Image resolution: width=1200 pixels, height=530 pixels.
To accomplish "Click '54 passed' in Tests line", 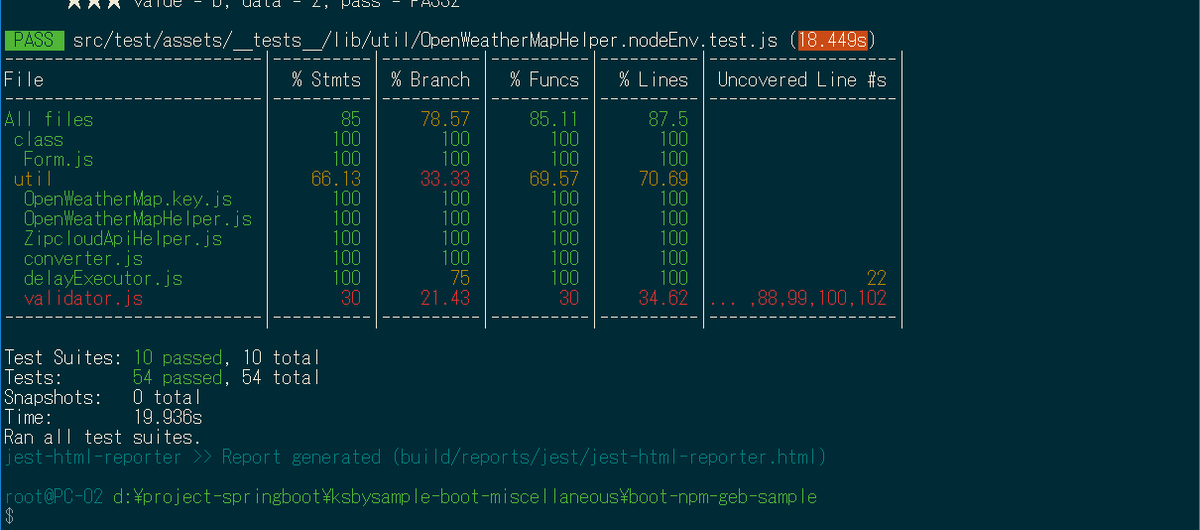I will (177, 378).
